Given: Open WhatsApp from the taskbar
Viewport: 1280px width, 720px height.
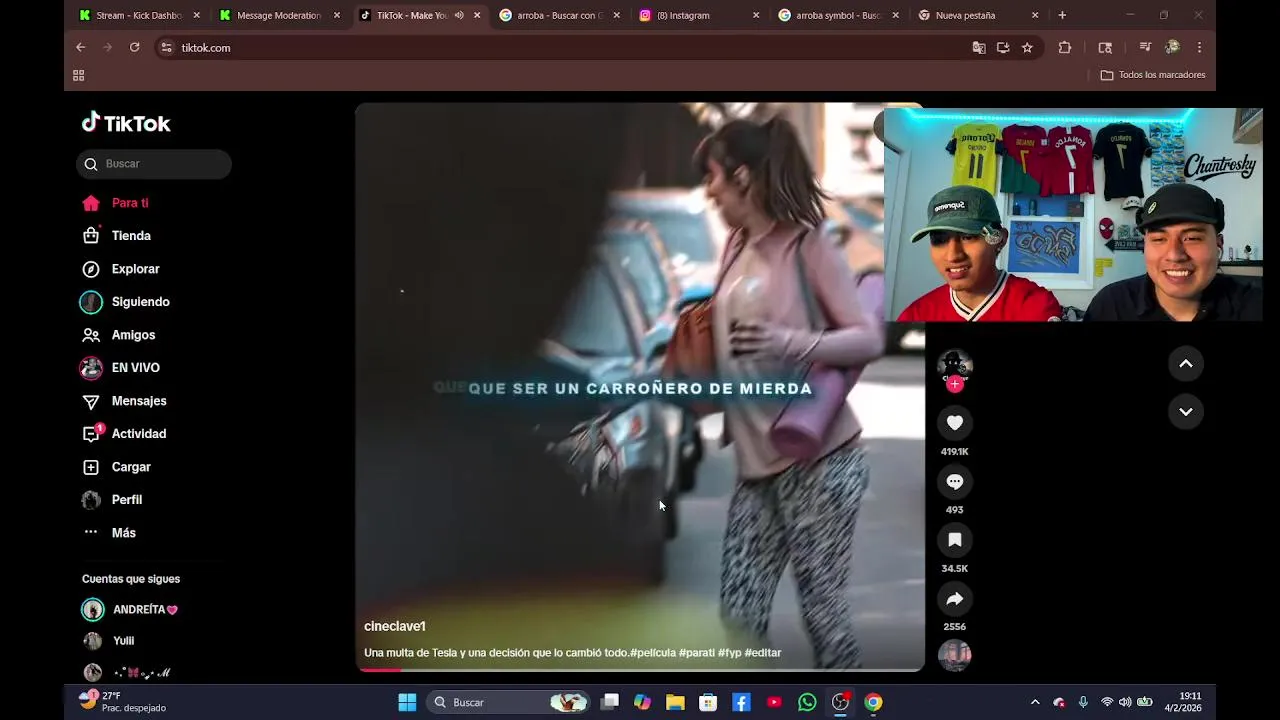Looking at the screenshot, I should point(807,702).
